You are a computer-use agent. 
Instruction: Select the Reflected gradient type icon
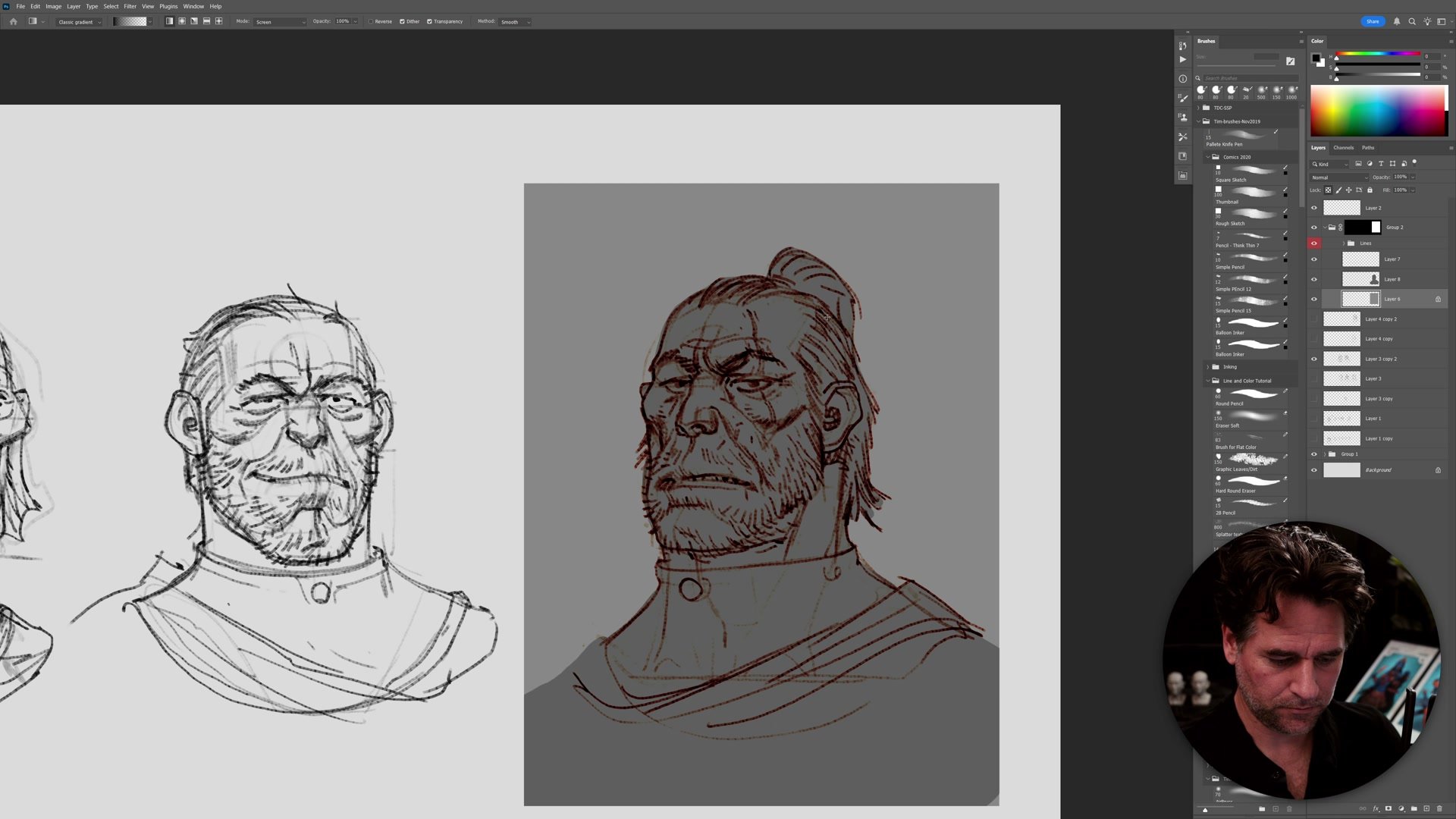(x=206, y=21)
